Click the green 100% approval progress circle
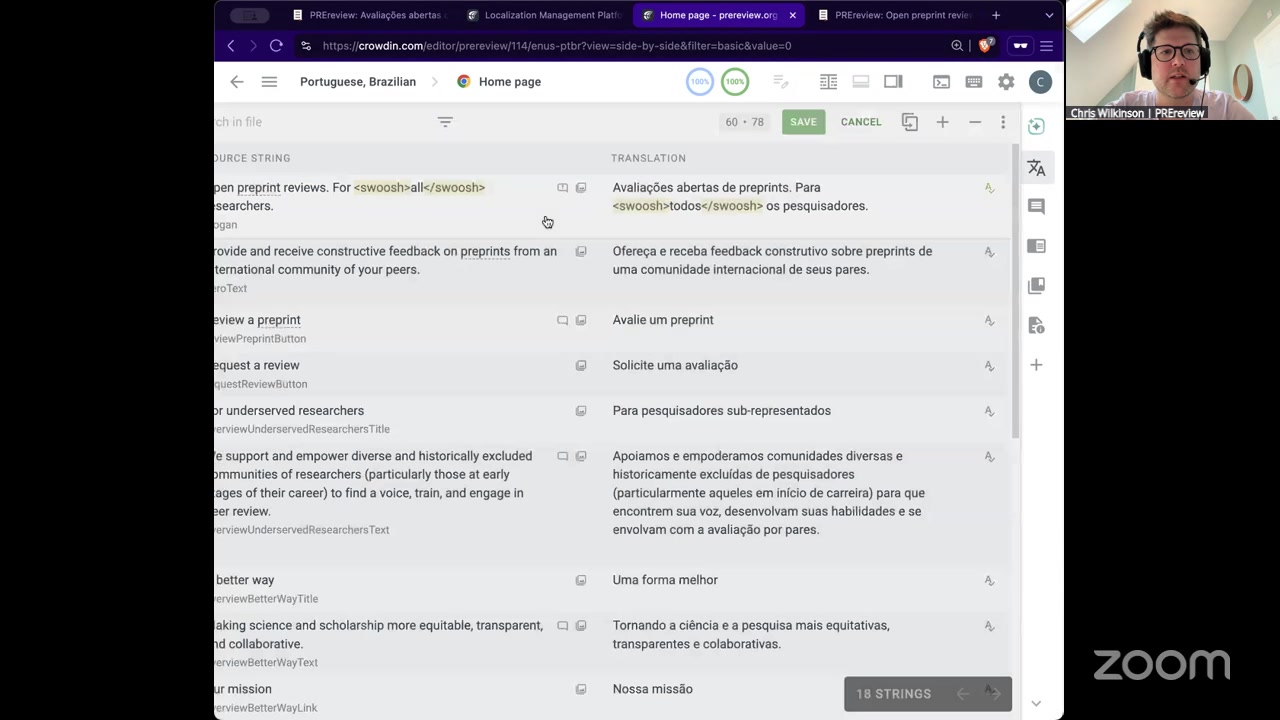The height and width of the screenshot is (720, 1280). click(x=735, y=82)
